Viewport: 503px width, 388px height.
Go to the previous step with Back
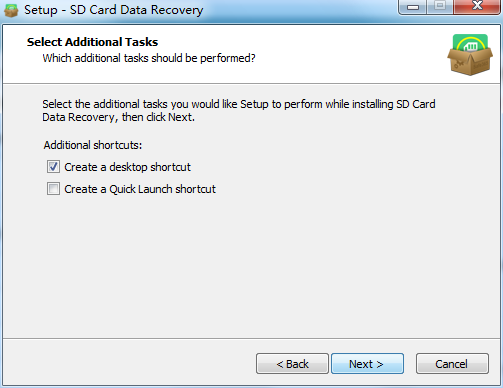pos(292,364)
